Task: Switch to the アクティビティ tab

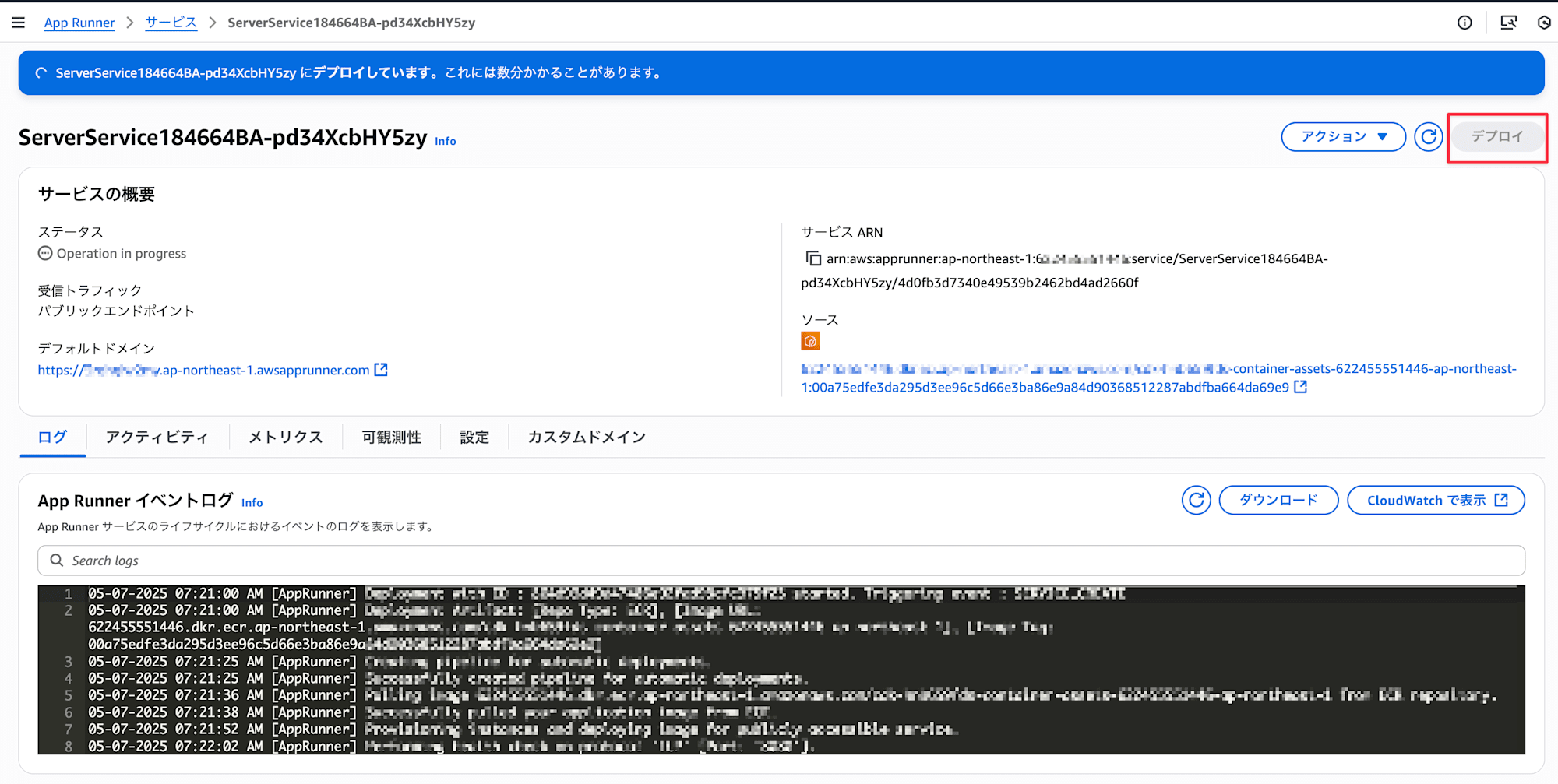Action: pyautogui.click(x=157, y=437)
